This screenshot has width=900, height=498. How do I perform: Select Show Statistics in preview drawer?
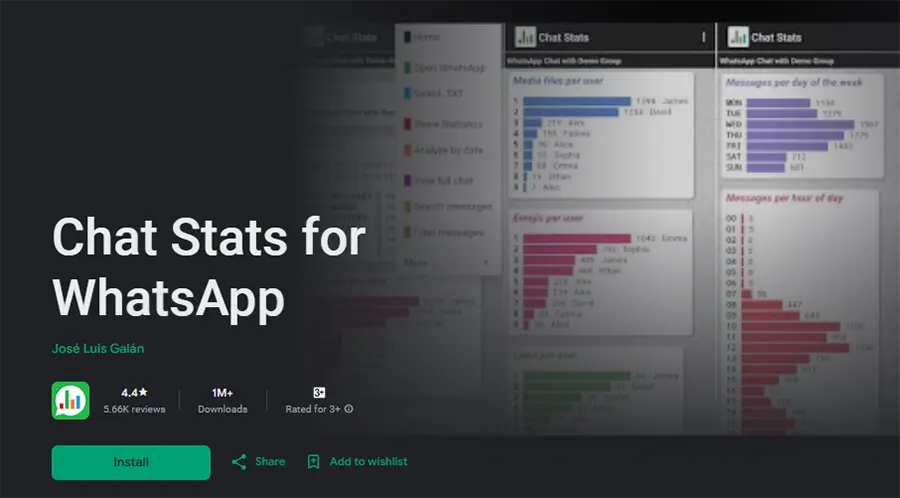click(443, 124)
